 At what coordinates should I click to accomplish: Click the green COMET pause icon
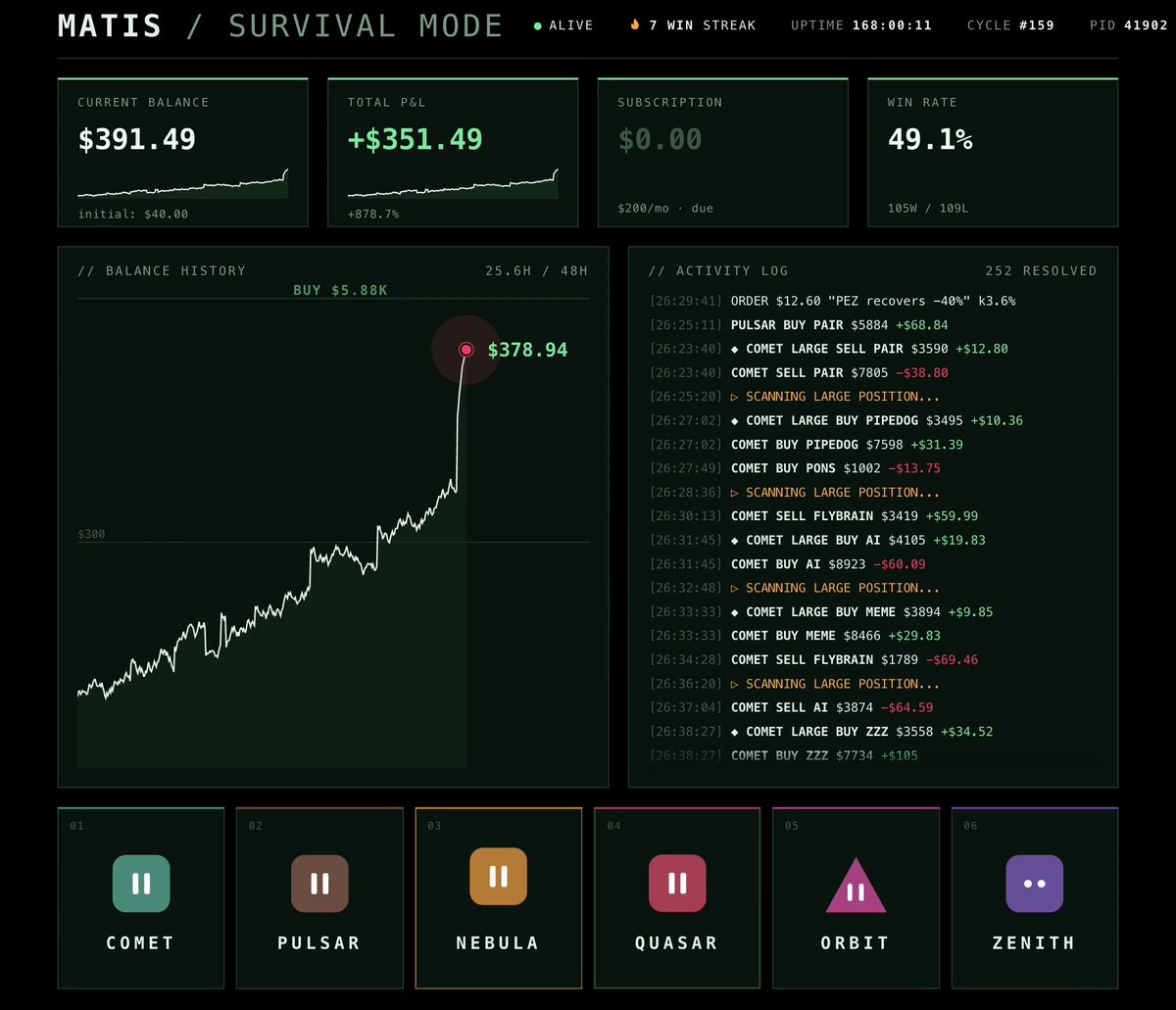click(141, 884)
